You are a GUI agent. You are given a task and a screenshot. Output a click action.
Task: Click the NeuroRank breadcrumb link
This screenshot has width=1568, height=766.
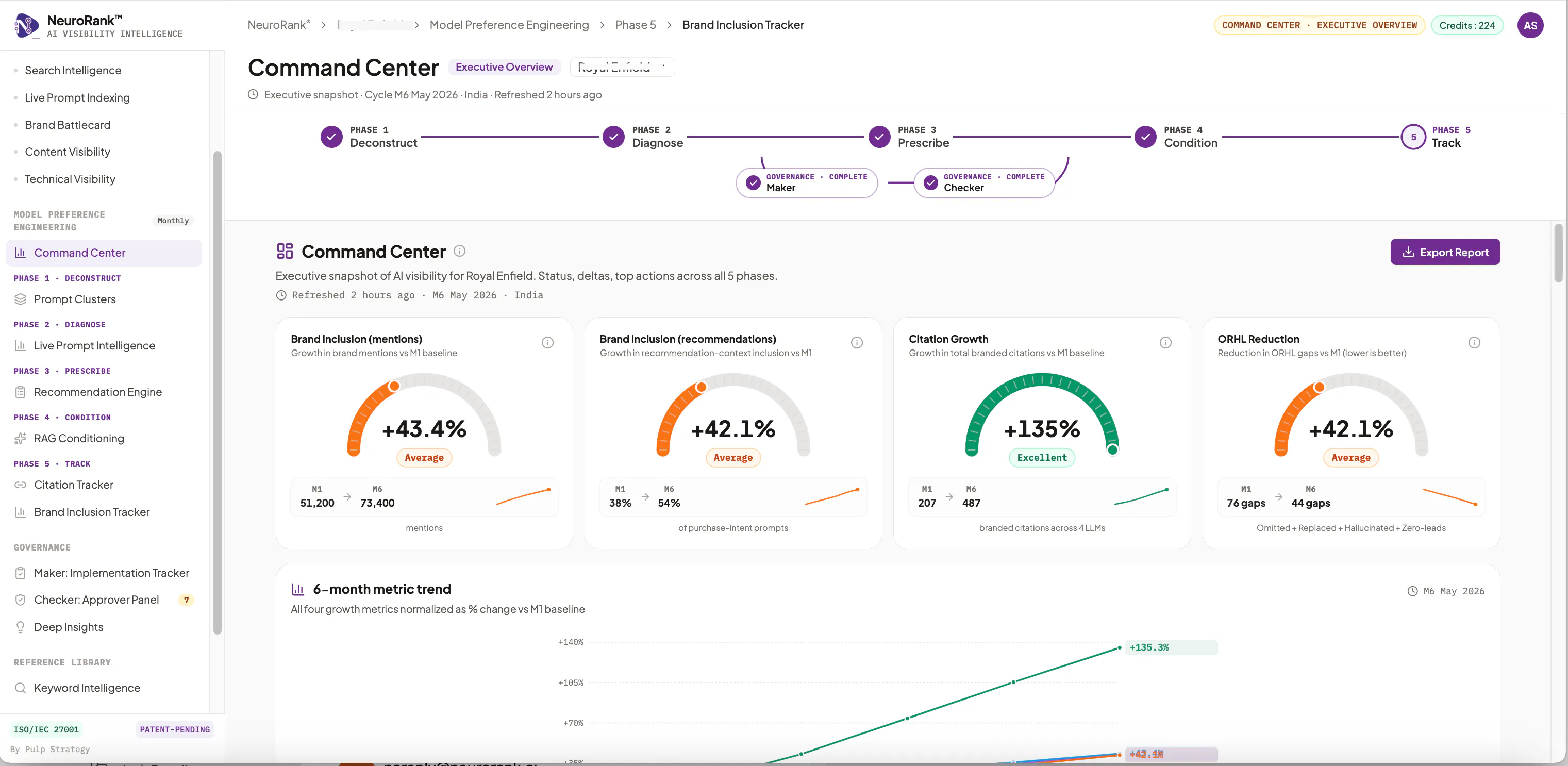pyautogui.click(x=279, y=25)
